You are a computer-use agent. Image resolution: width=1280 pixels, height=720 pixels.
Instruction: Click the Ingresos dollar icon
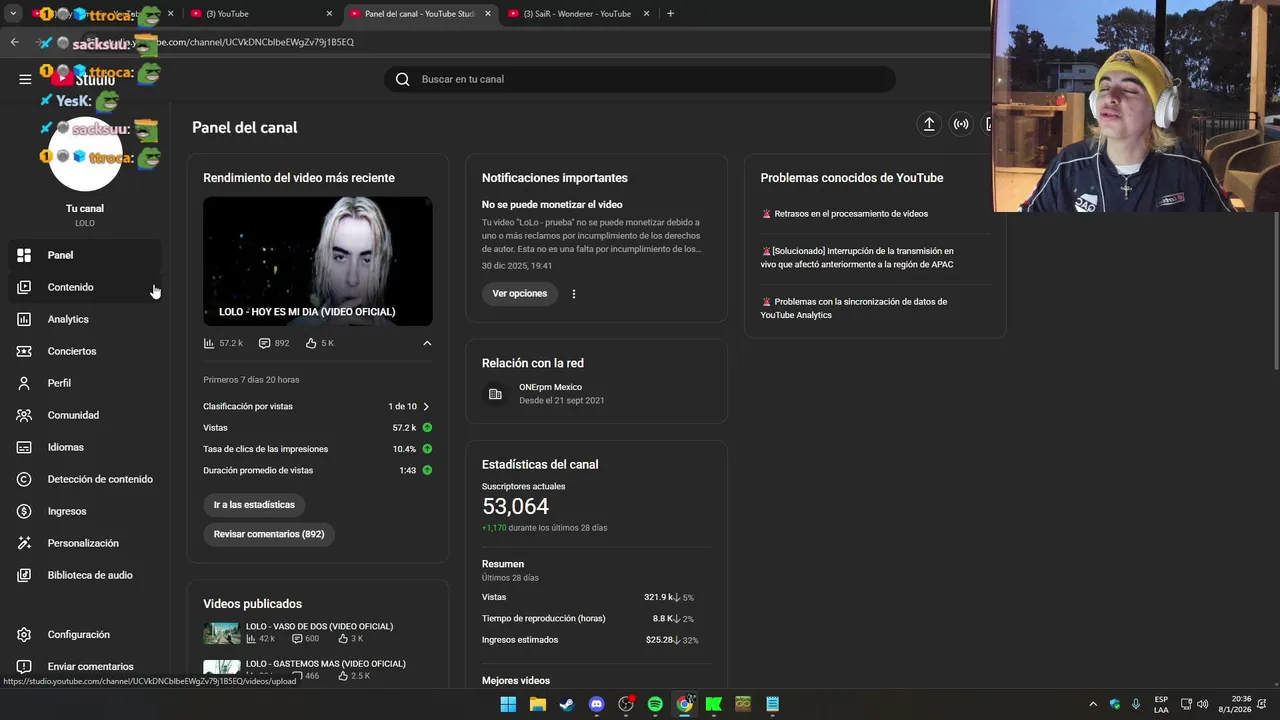(24, 511)
